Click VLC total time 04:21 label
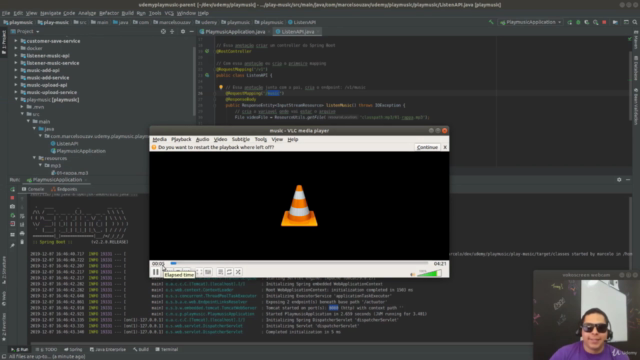This screenshot has width=640, height=360. click(440, 264)
